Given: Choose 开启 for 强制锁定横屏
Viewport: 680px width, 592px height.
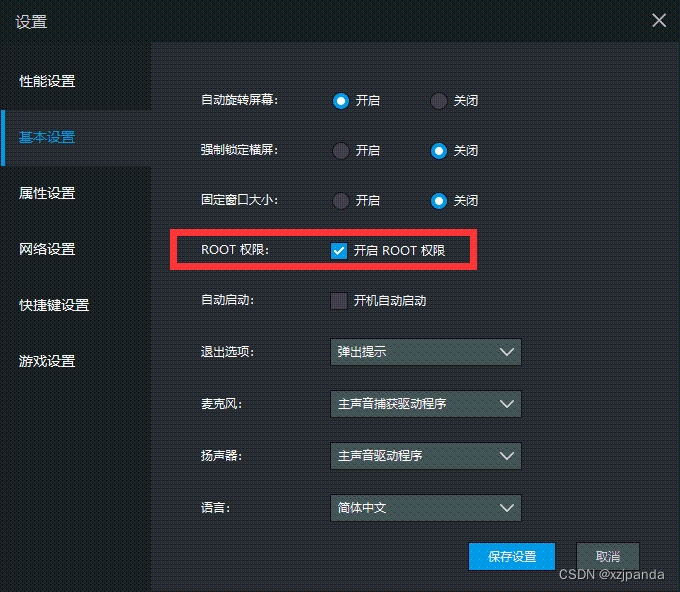Looking at the screenshot, I should point(341,150).
